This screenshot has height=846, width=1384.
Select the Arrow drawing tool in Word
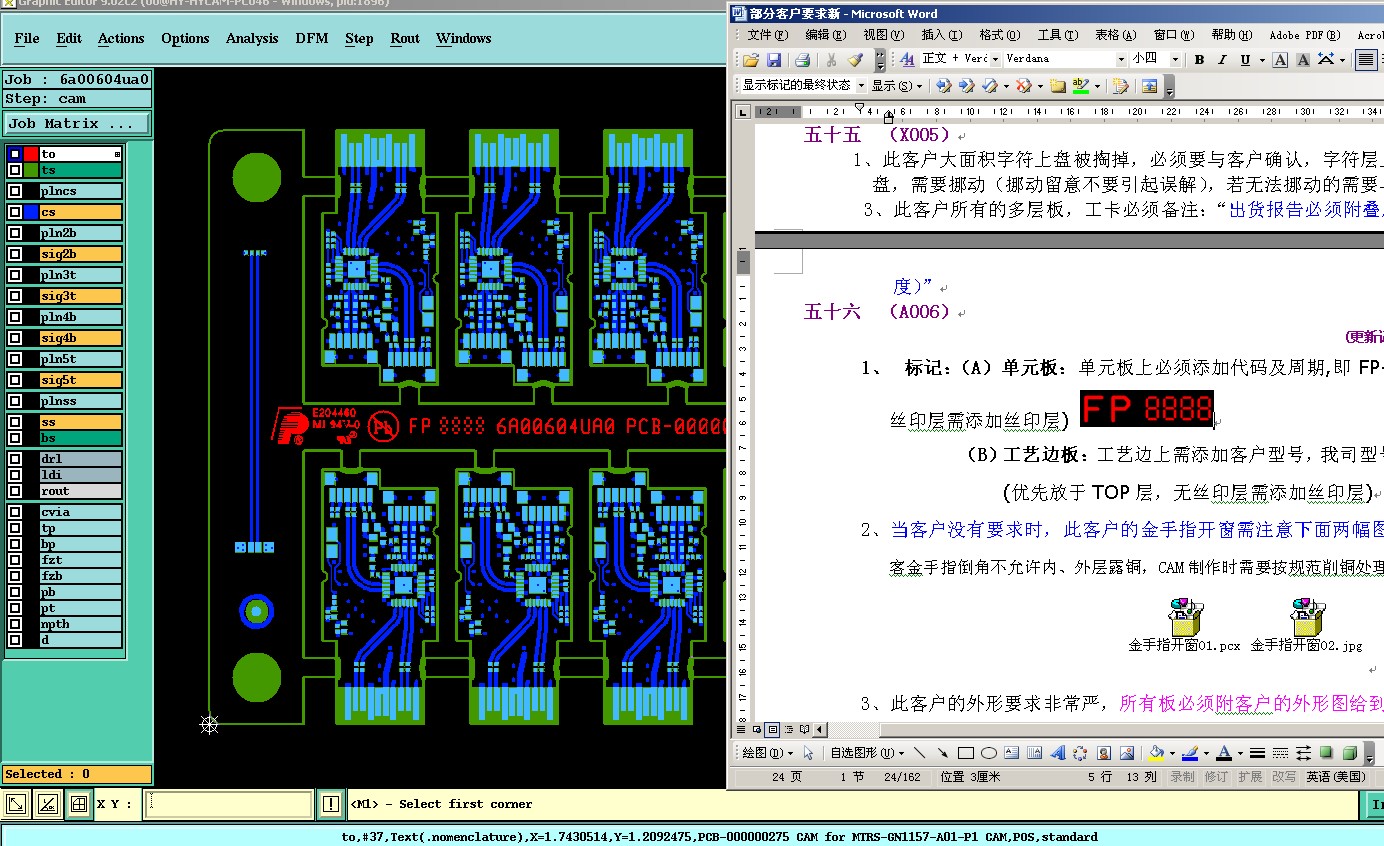click(942, 753)
